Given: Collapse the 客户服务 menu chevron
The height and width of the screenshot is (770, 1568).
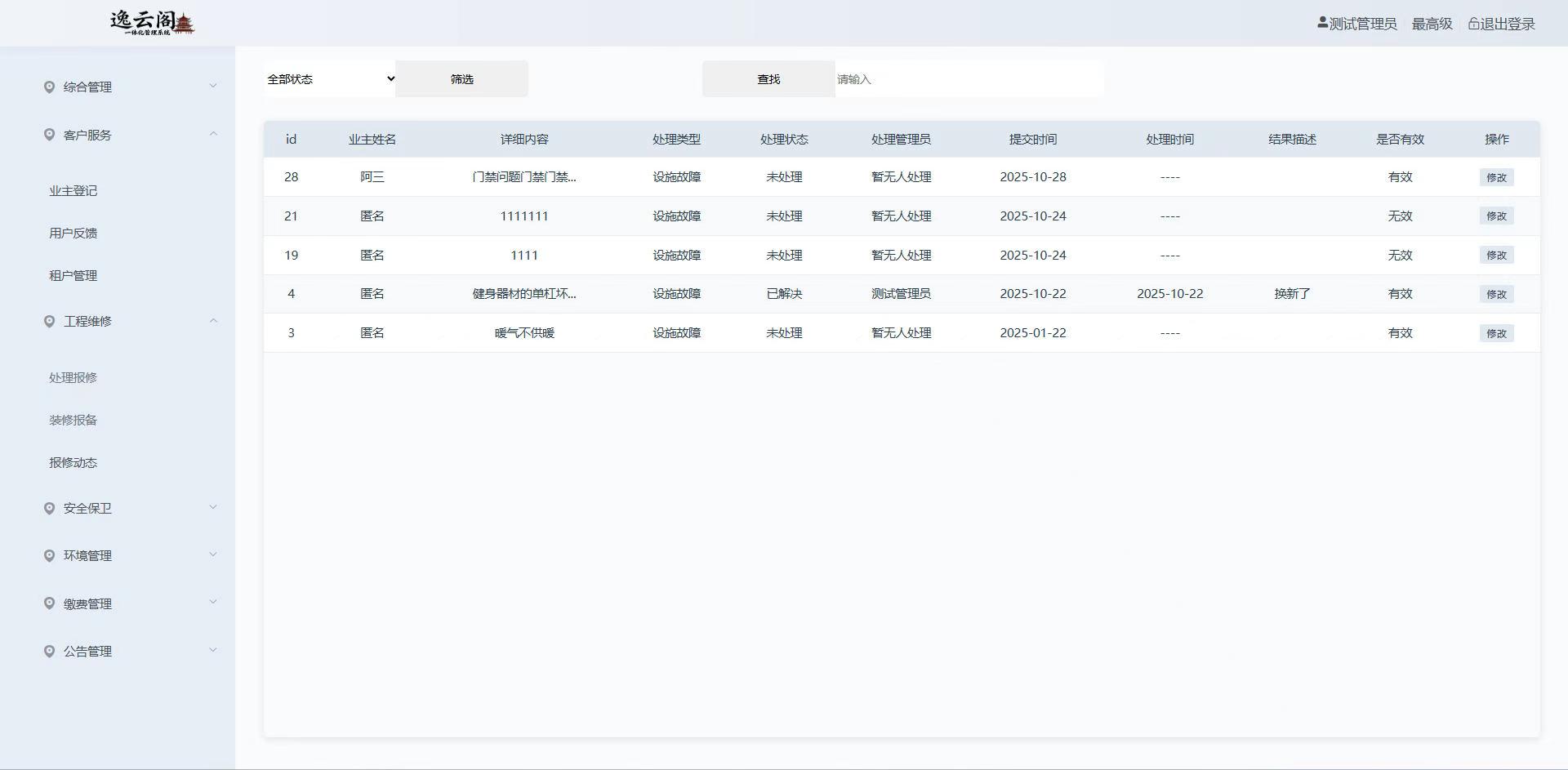Looking at the screenshot, I should click(213, 134).
